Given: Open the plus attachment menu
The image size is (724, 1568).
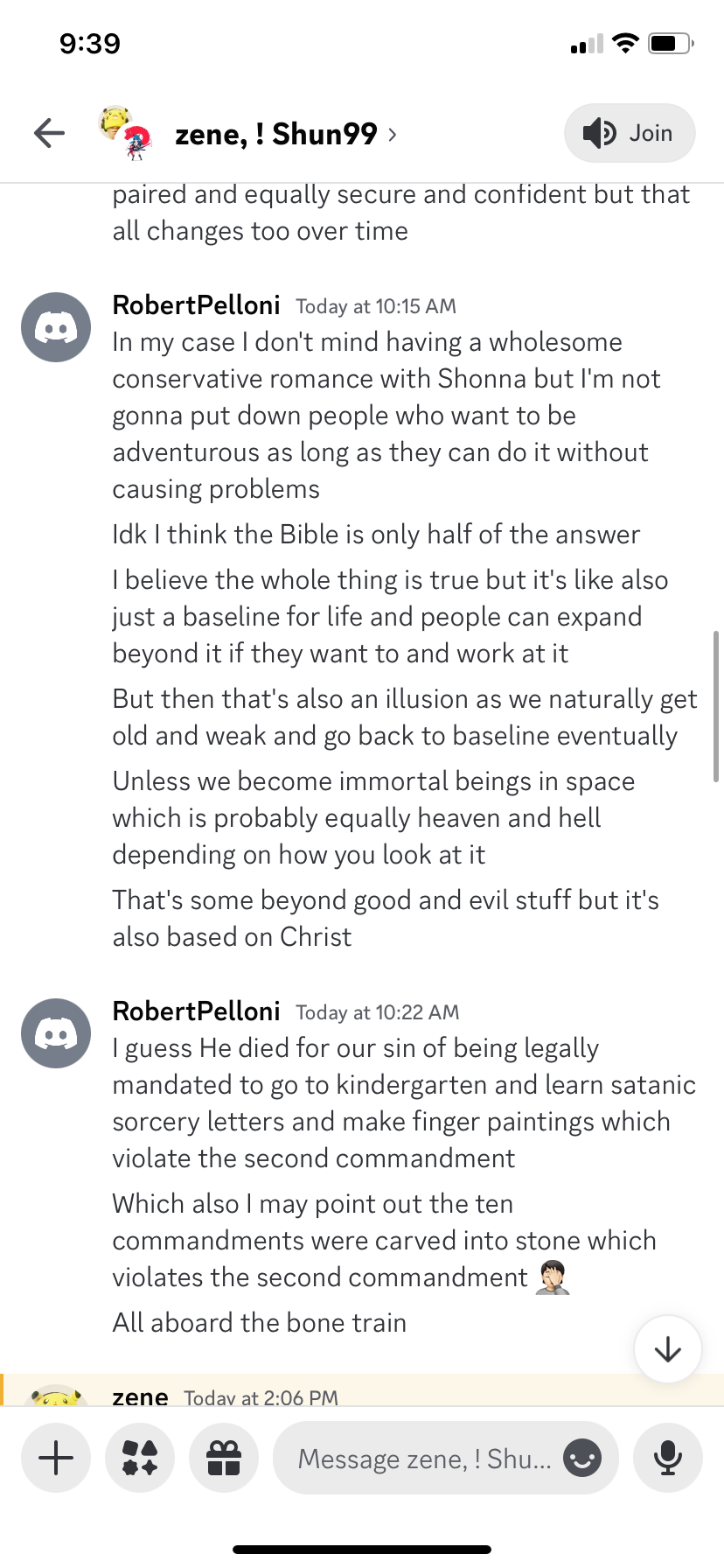Looking at the screenshot, I should click(x=56, y=1458).
